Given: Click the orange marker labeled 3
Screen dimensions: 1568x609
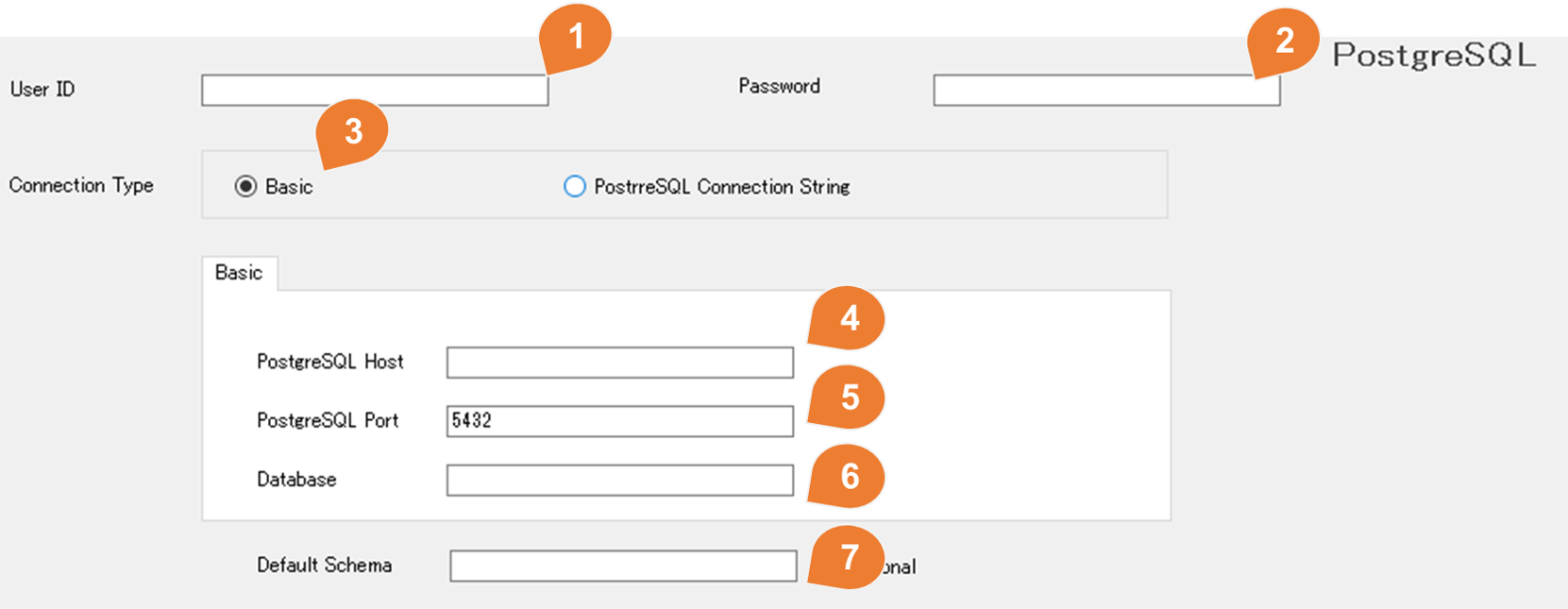Looking at the screenshot, I should 353,132.
